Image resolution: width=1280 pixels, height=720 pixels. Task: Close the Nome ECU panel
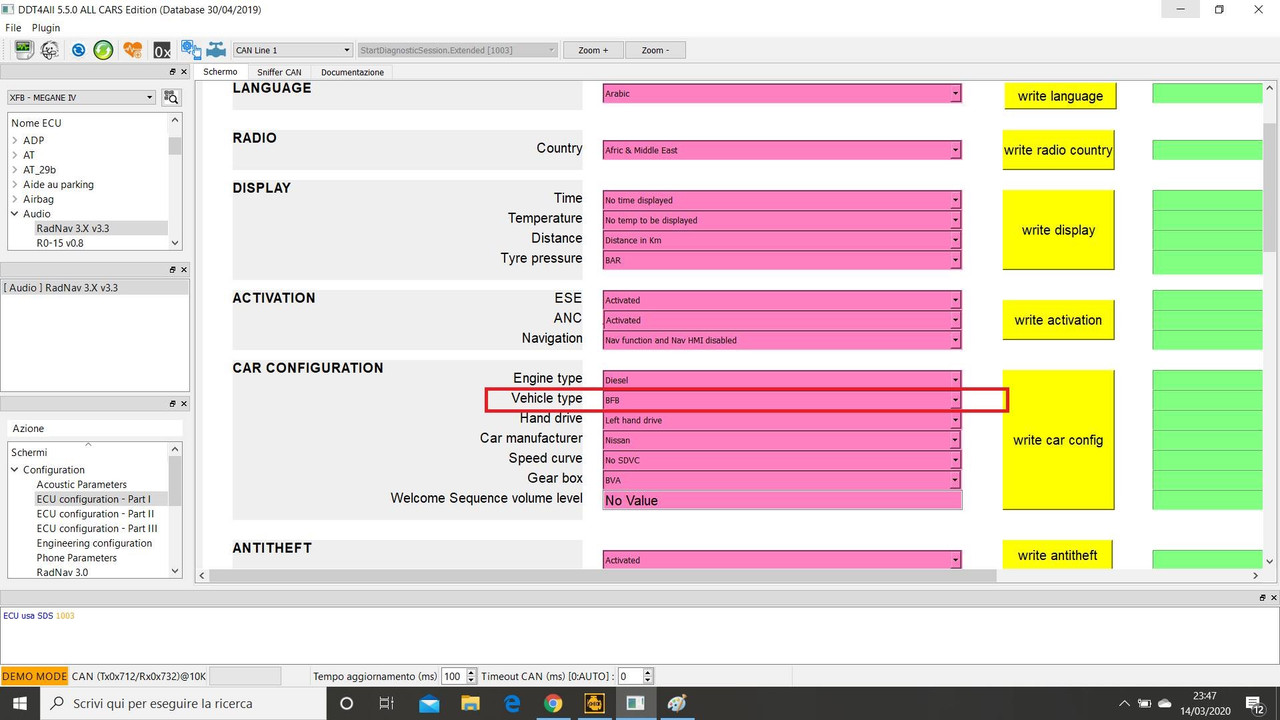pyautogui.click(x=183, y=72)
